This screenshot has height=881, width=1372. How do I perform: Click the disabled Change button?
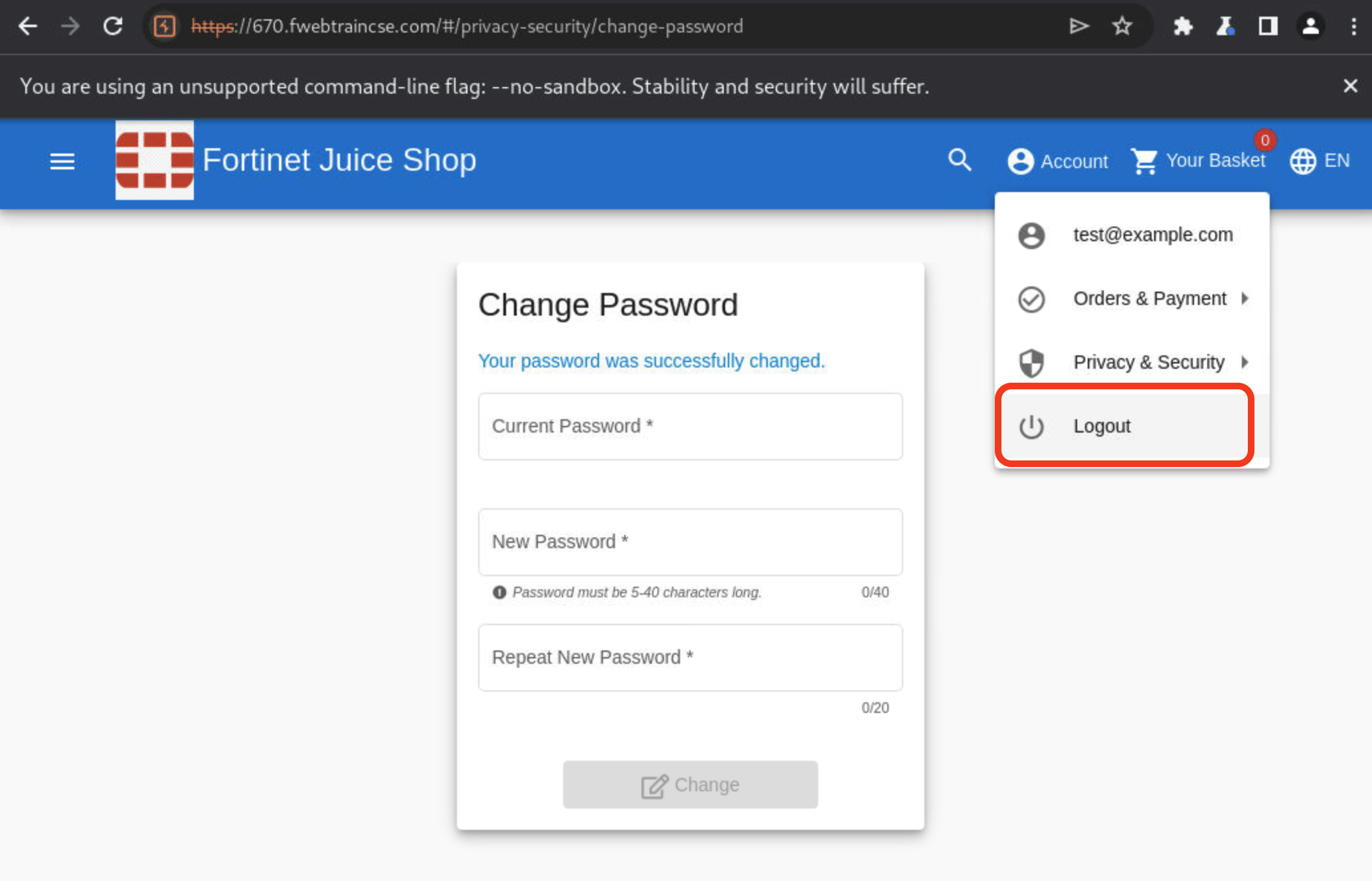[x=691, y=785]
